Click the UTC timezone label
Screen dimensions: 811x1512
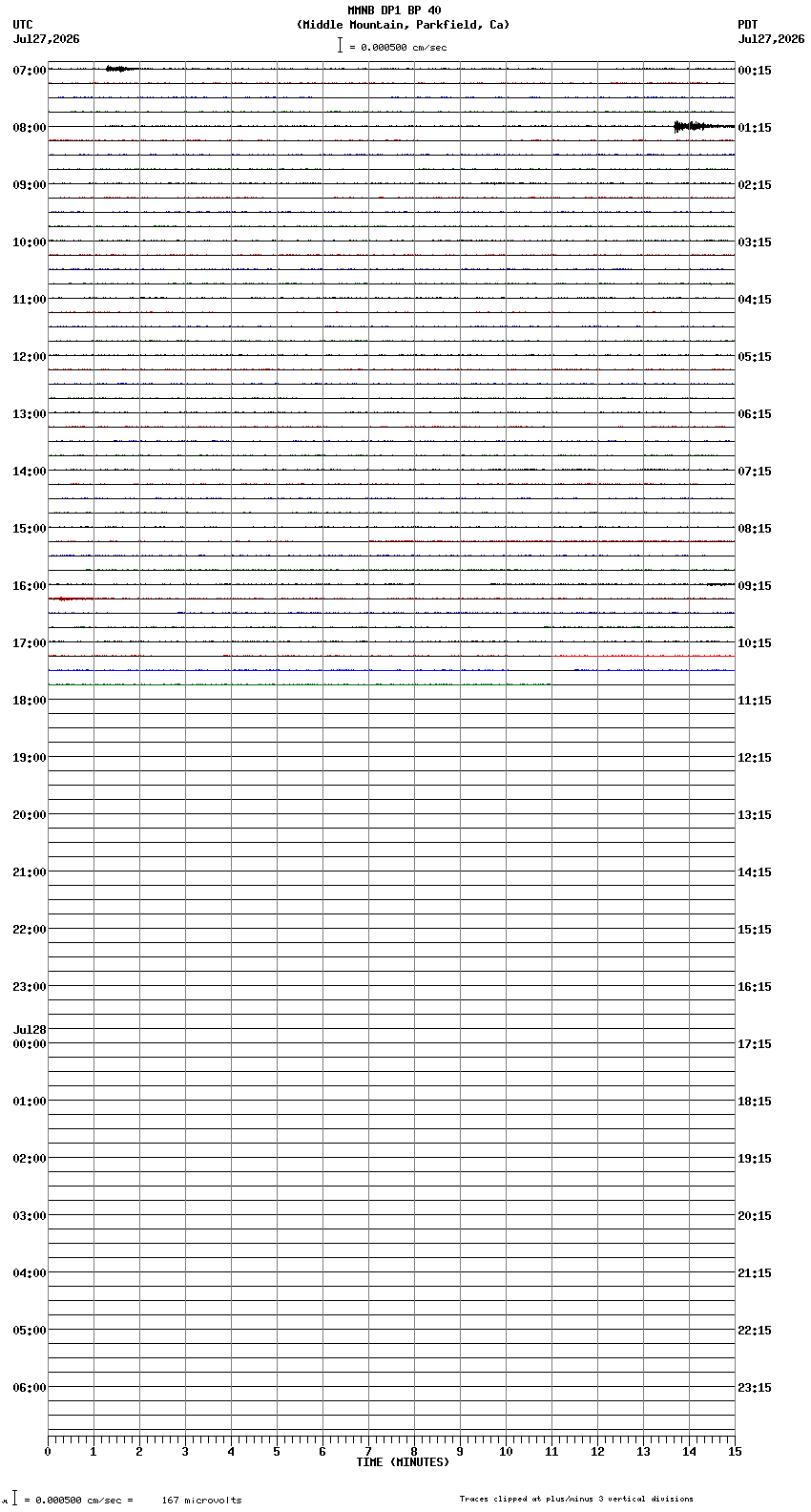pyautogui.click(x=23, y=25)
